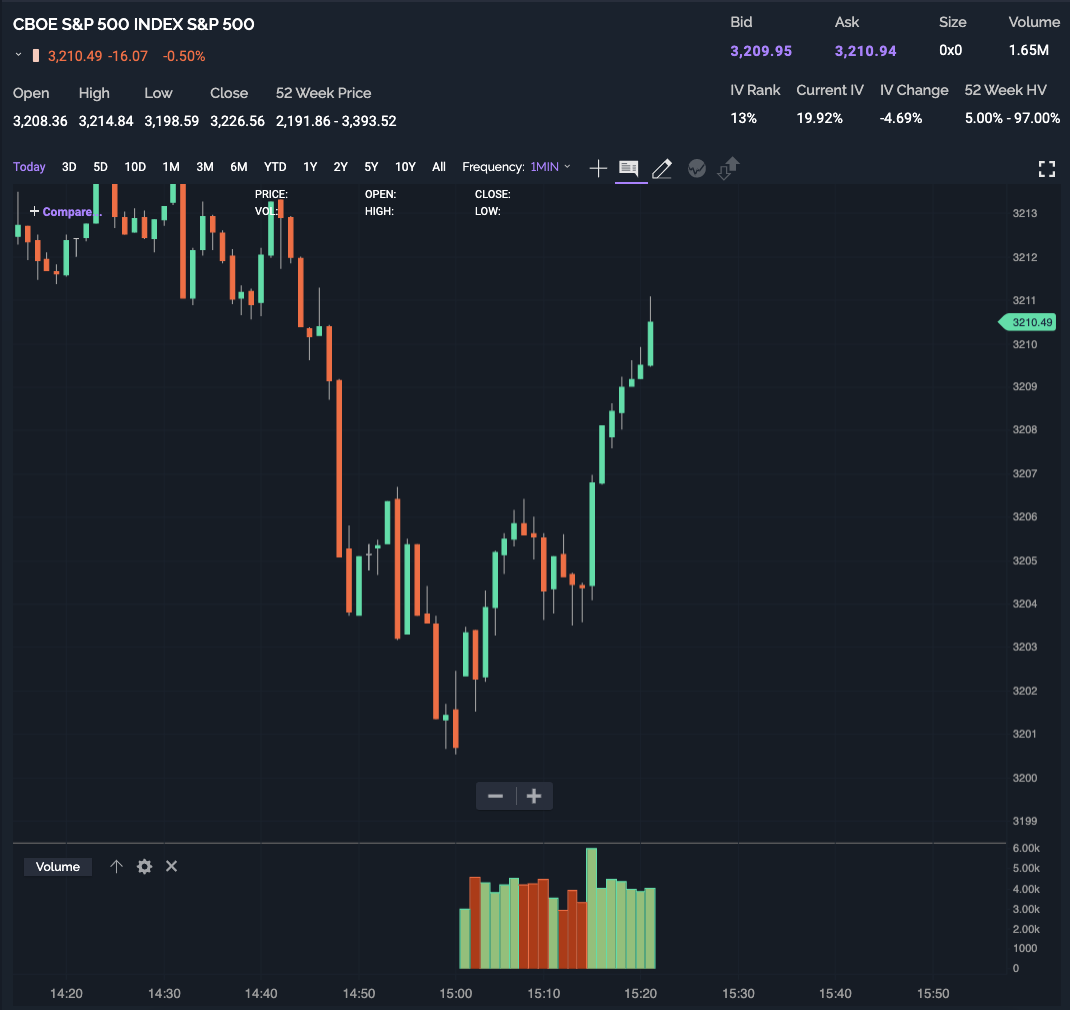Select the All time range

(x=439, y=167)
